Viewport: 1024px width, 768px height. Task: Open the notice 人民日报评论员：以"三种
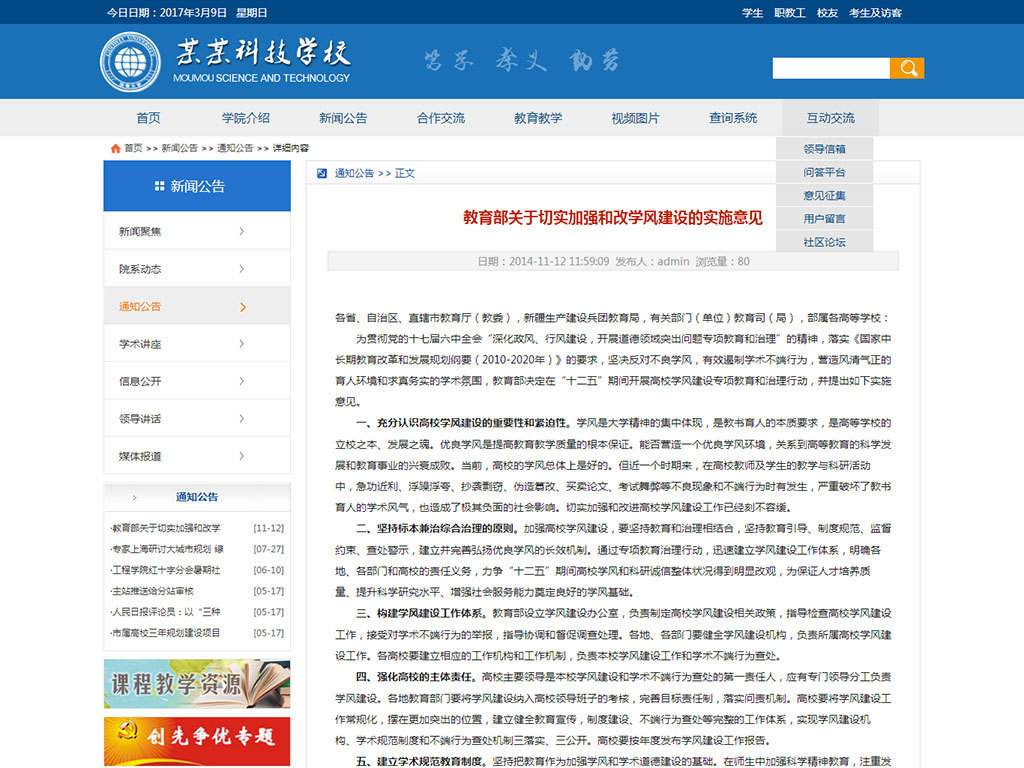pos(166,612)
